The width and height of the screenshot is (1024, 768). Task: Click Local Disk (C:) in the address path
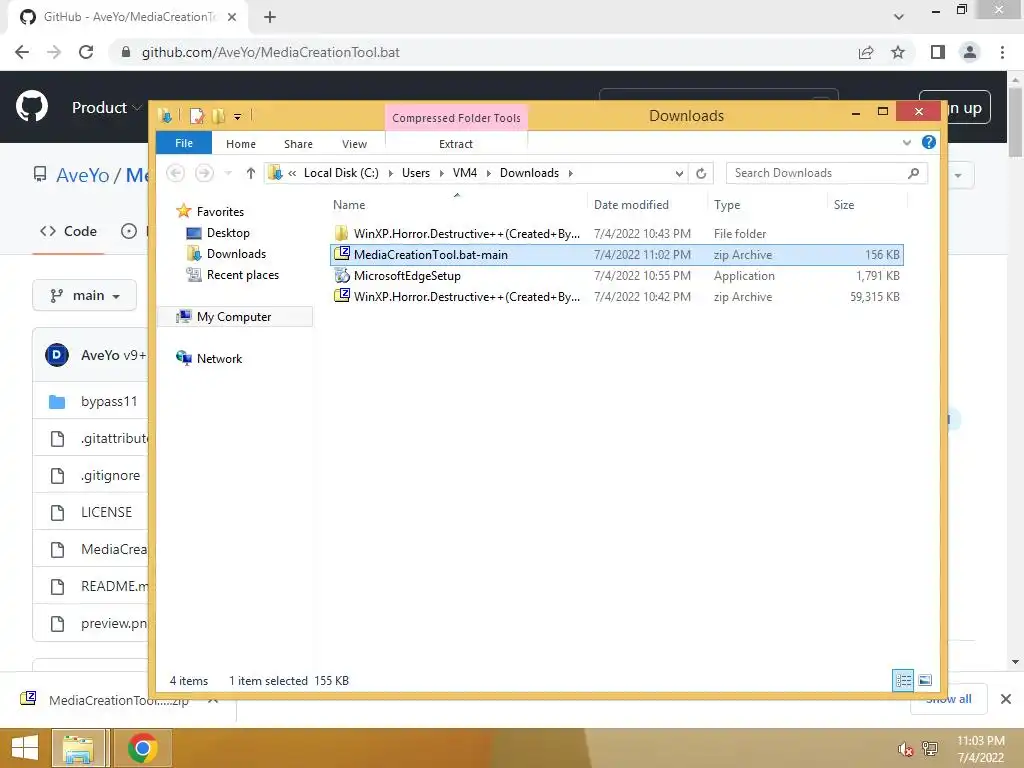pos(341,173)
